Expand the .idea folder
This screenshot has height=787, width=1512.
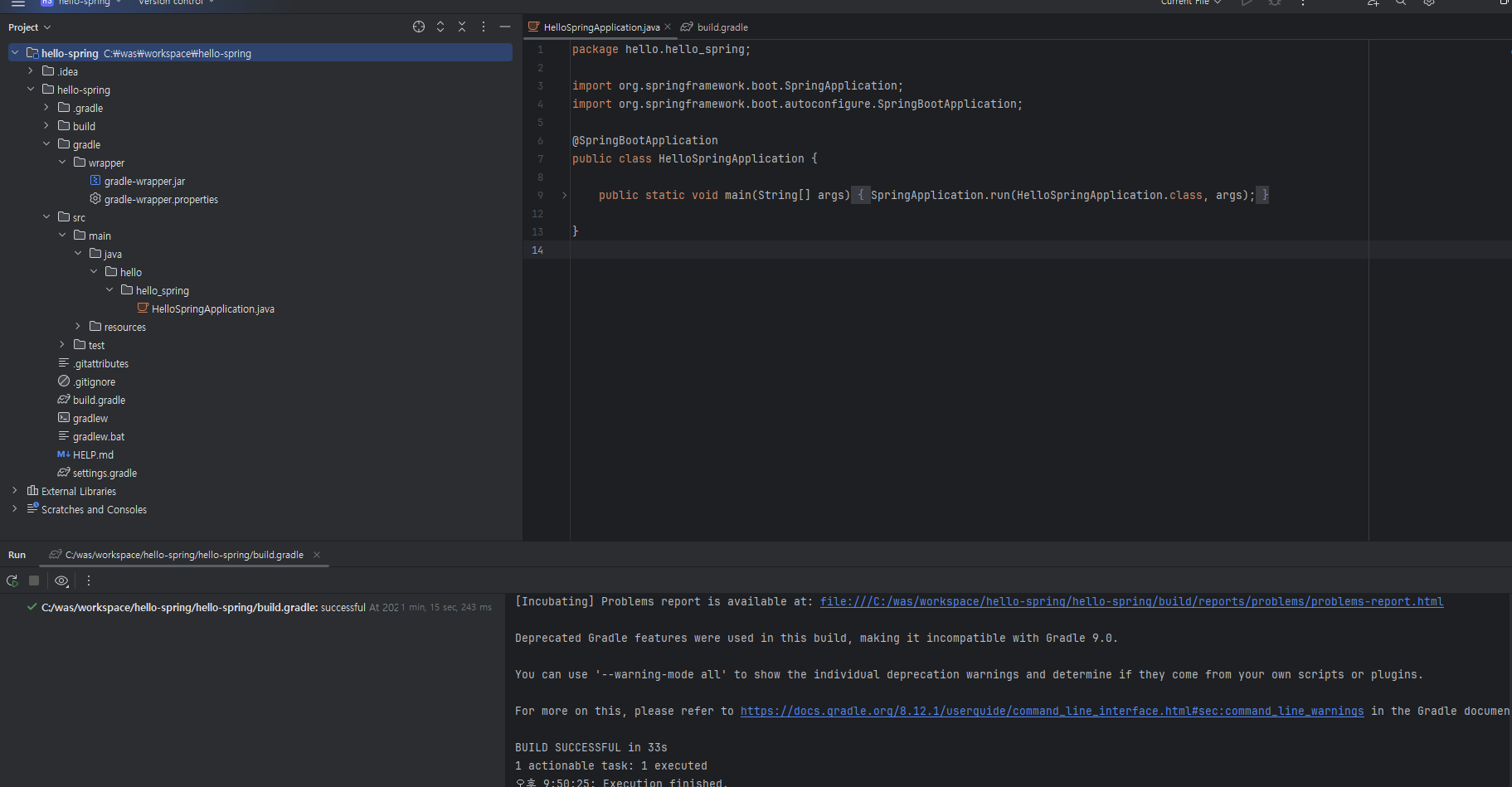pos(31,71)
